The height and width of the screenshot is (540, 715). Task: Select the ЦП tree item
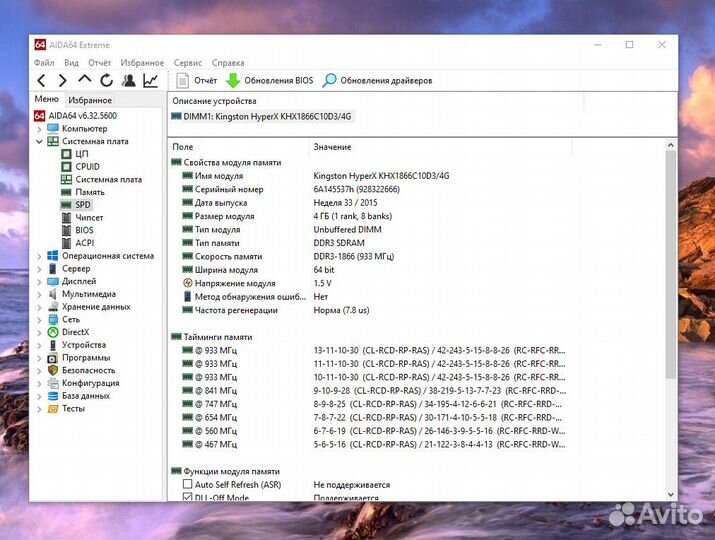coord(82,154)
